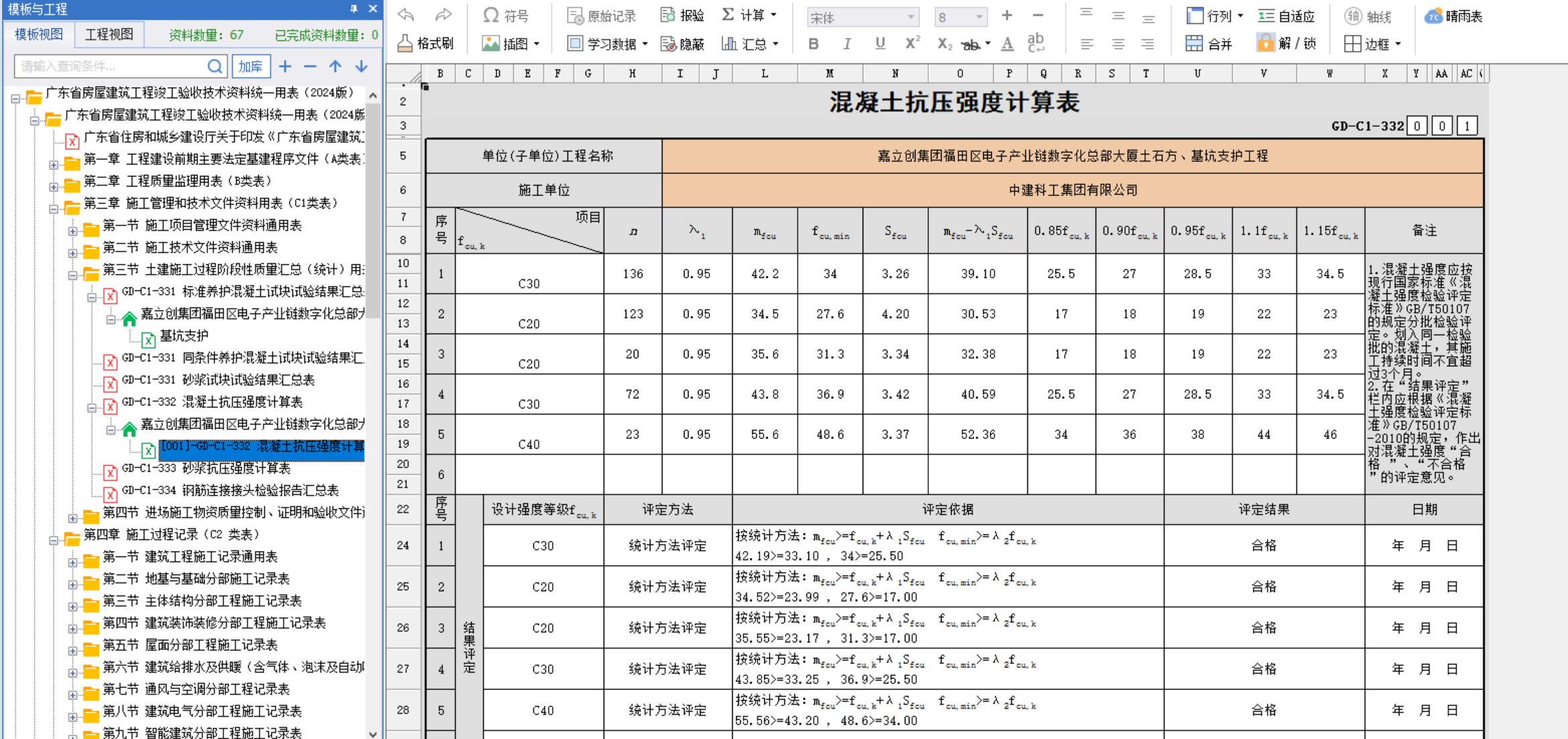Click the search magnifier in the panel
Screen dimensions: 1568x739
(x=214, y=66)
